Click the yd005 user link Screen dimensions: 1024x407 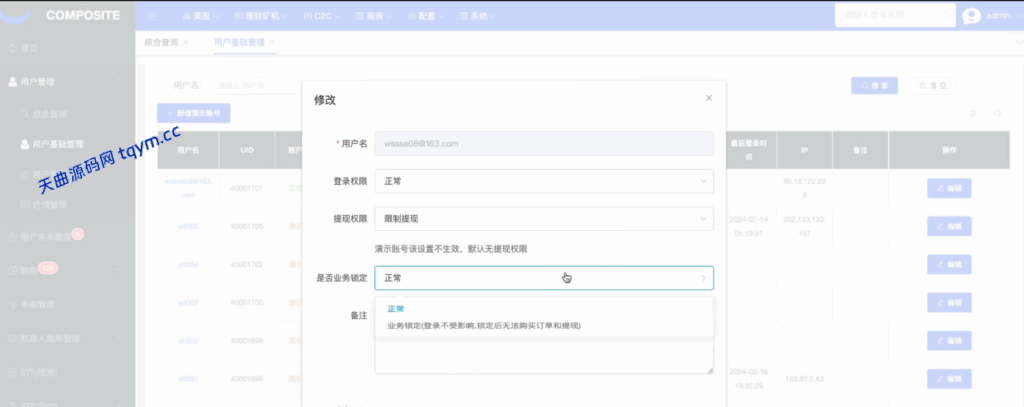[187, 226]
